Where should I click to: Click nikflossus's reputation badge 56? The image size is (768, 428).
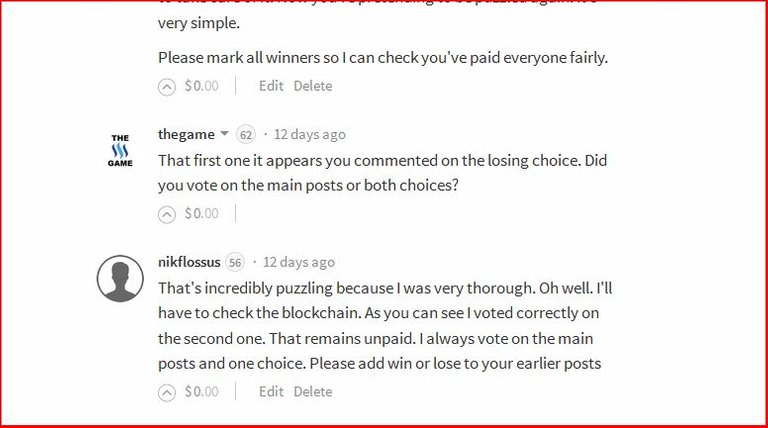point(235,262)
